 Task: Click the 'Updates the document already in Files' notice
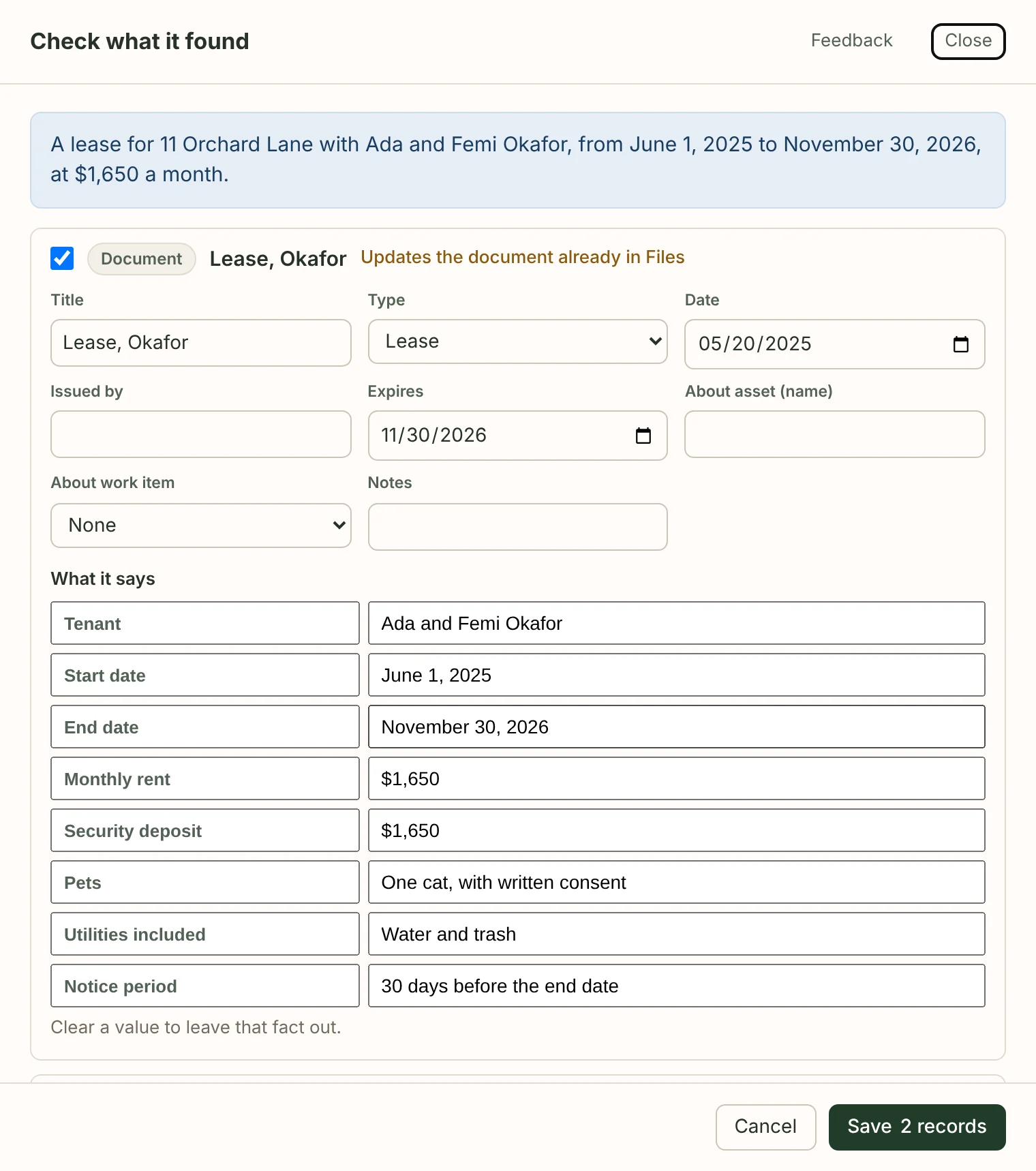click(523, 257)
